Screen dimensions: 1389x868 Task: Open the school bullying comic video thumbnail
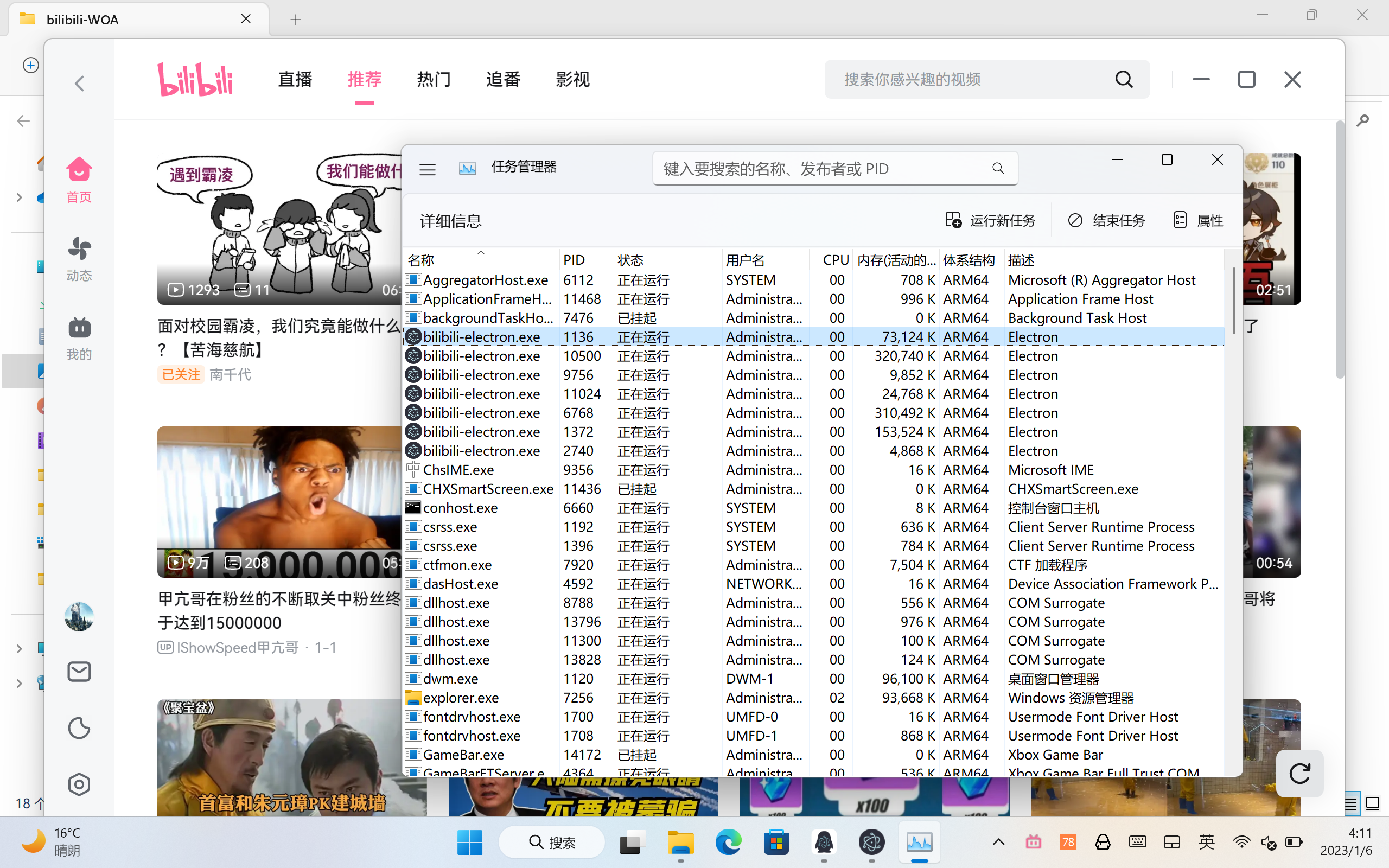[x=279, y=228]
